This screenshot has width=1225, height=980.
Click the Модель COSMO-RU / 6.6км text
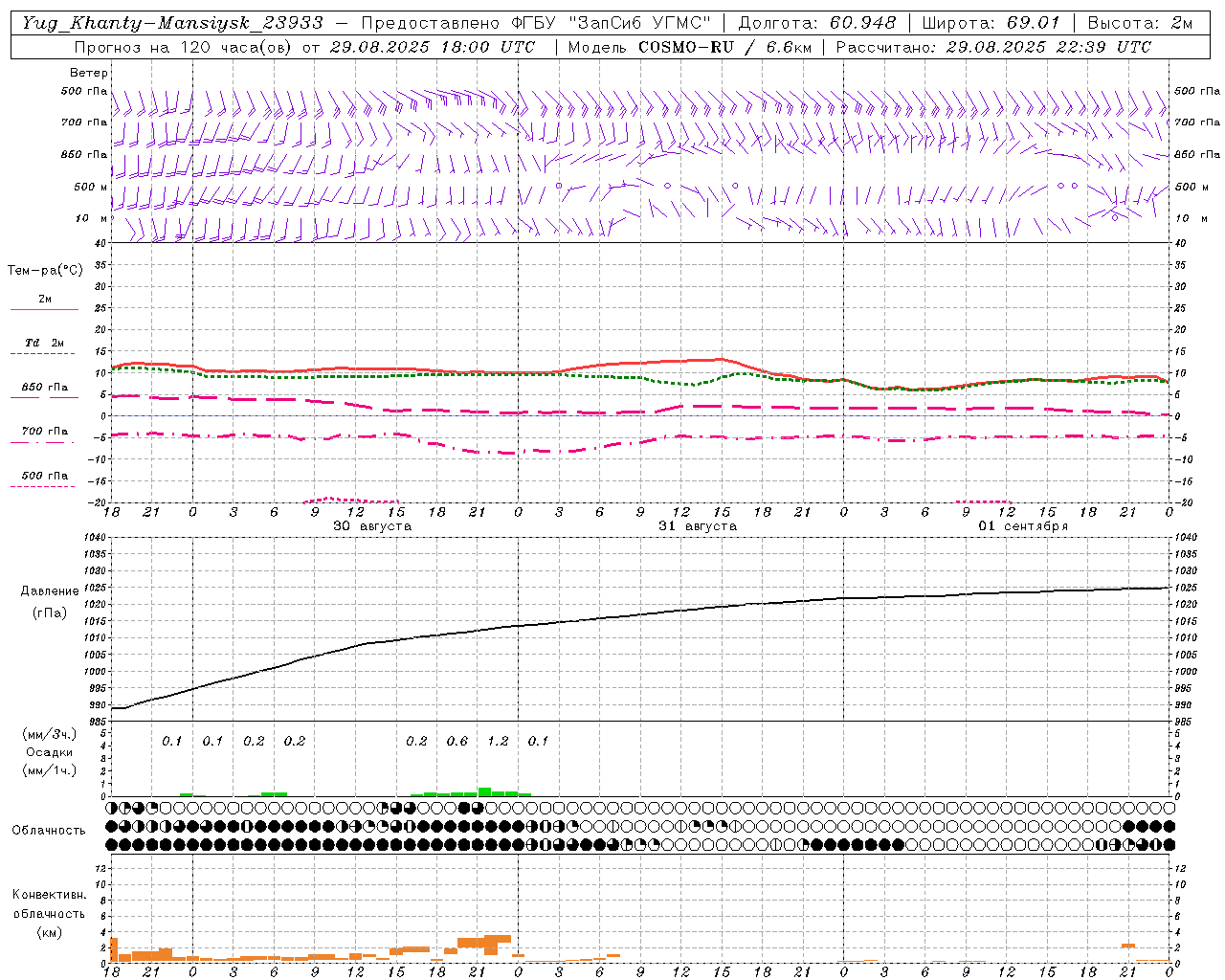click(689, 47)
